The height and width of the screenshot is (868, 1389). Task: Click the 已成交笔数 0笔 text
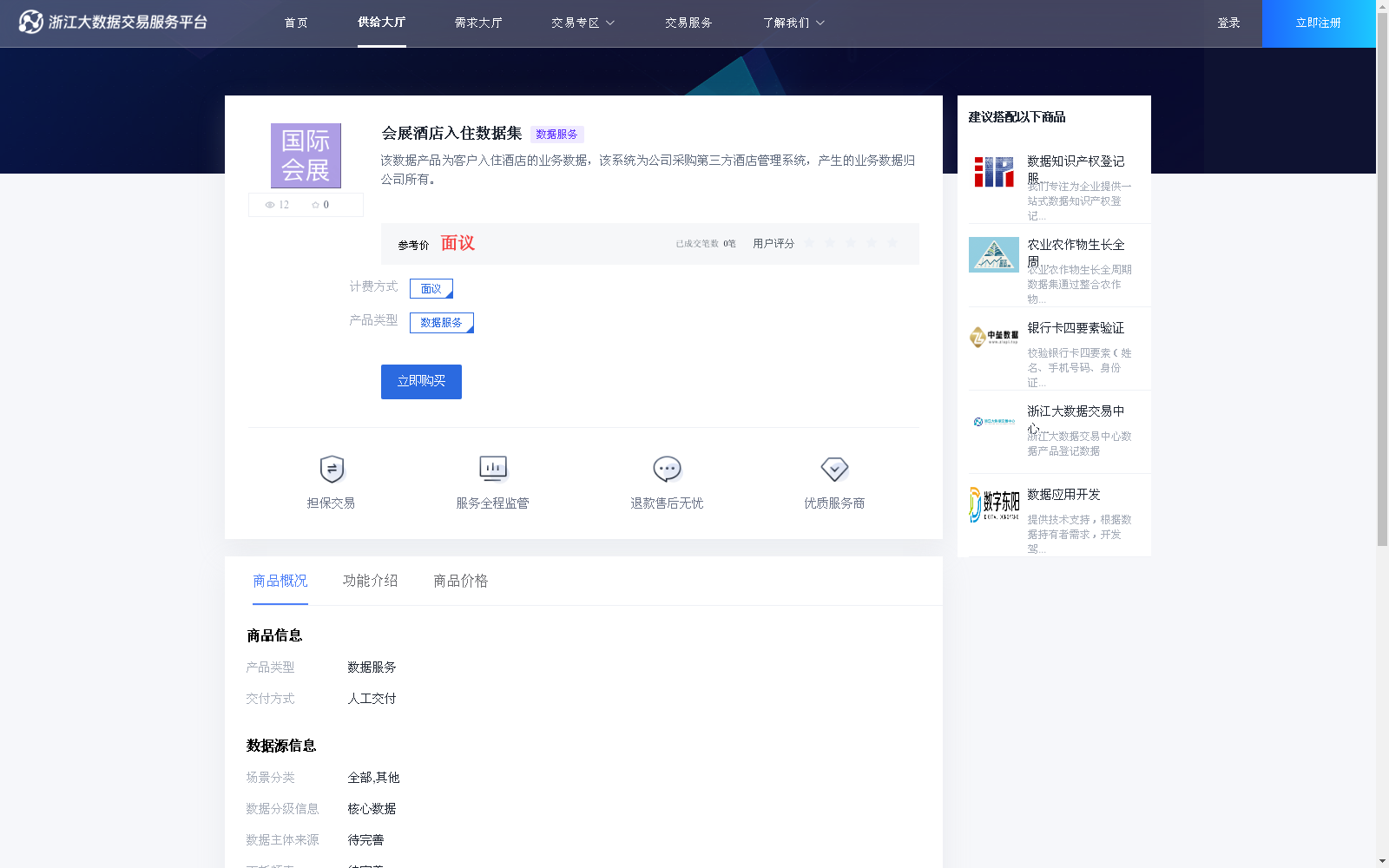click(x=706, y=244)
